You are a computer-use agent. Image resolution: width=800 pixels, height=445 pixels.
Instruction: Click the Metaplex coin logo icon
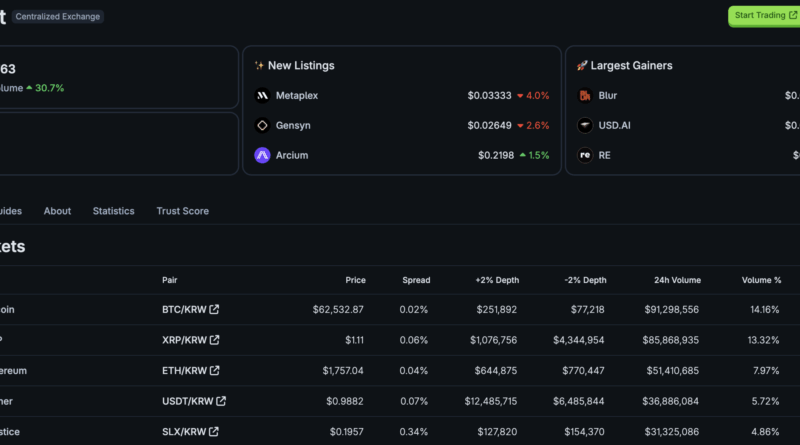coord(262,95)
